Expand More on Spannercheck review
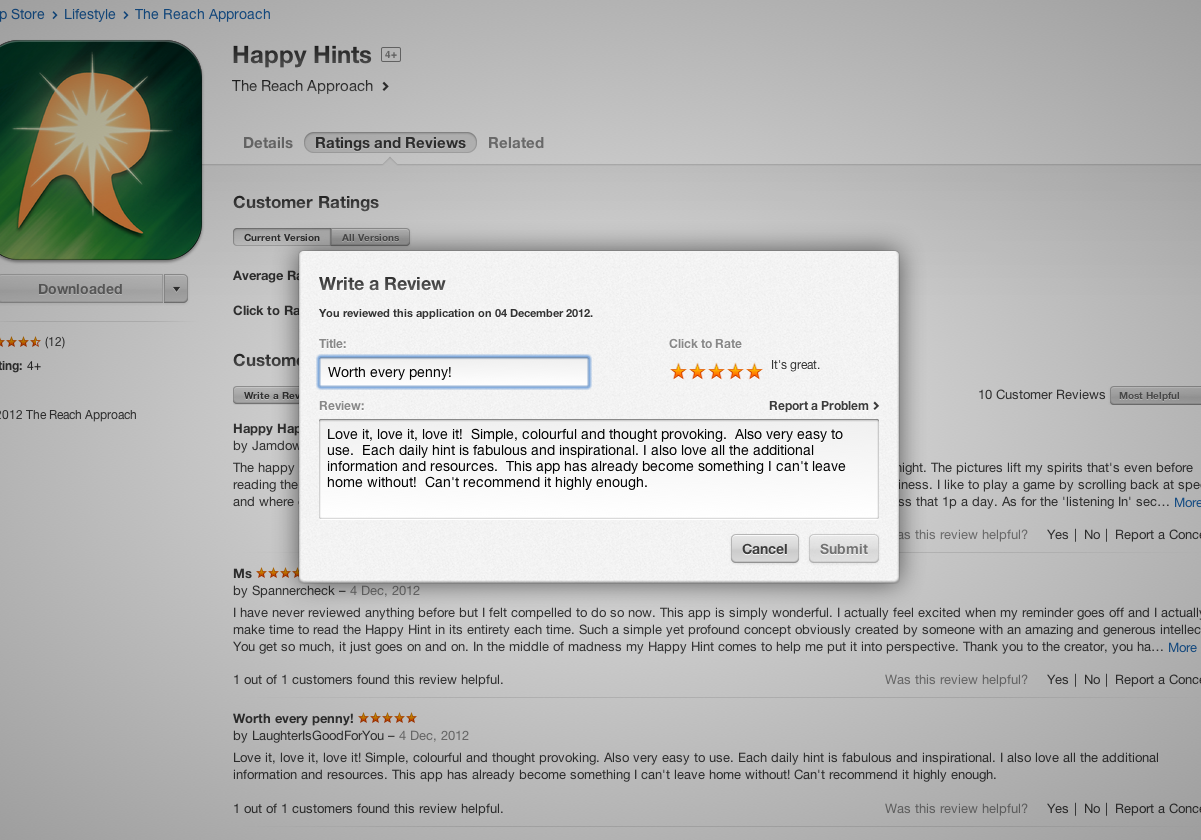The height and width of the screenshot is (840, 1201). click(x=1182, y=647)
